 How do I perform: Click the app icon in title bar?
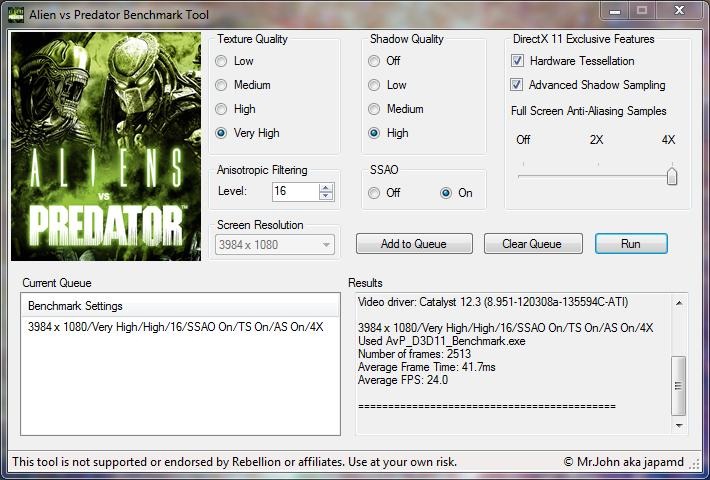tap(14, 12)
